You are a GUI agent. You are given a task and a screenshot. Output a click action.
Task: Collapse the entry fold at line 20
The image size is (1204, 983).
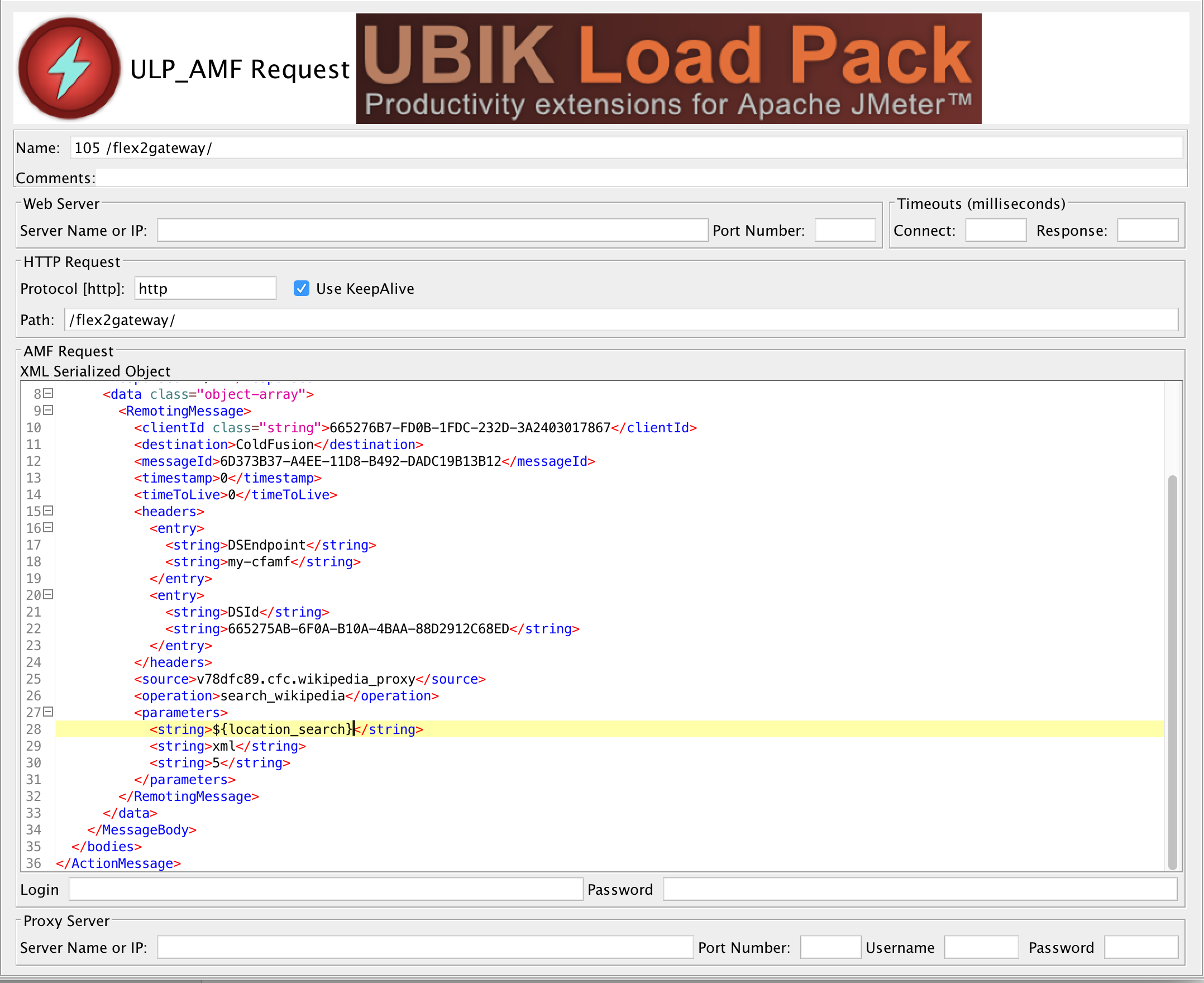pyautogui.click(x=49, y=595)
